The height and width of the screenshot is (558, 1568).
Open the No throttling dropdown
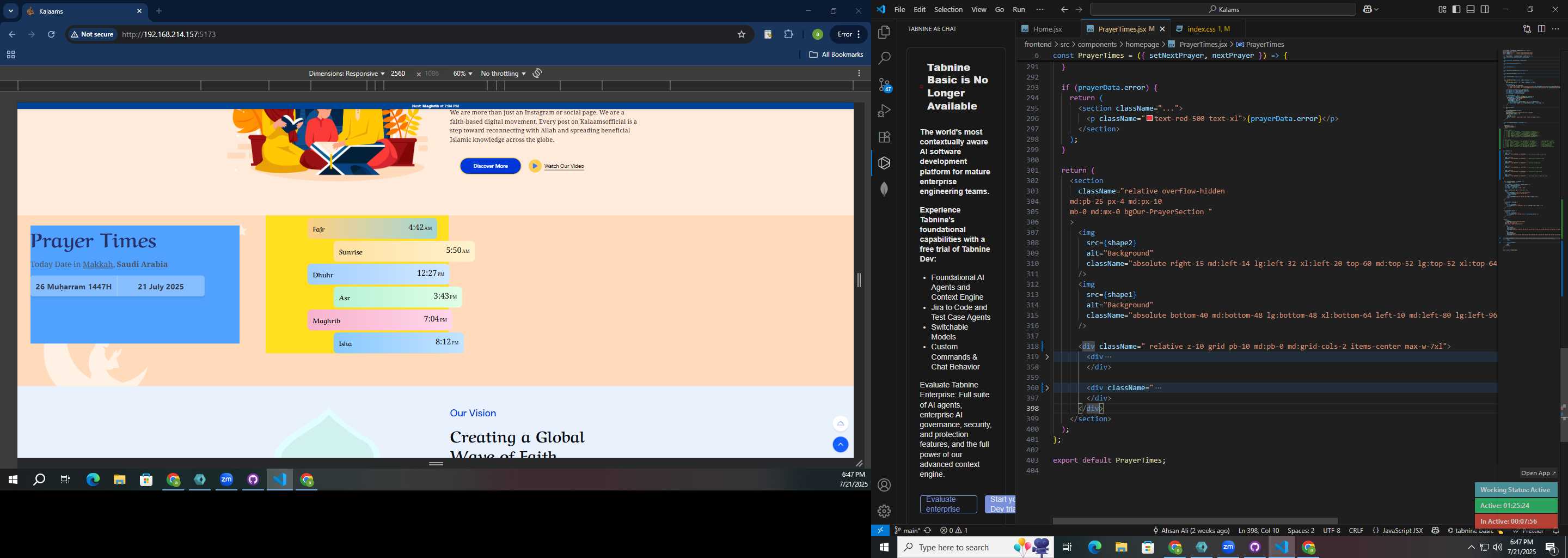click(x=504, y=74)
